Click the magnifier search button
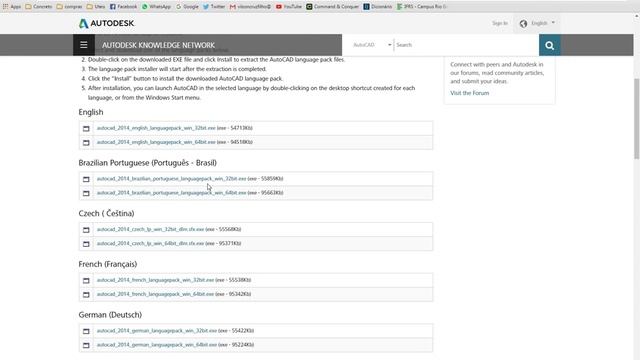This screenshot has height=360, width=640. [549, 45]
